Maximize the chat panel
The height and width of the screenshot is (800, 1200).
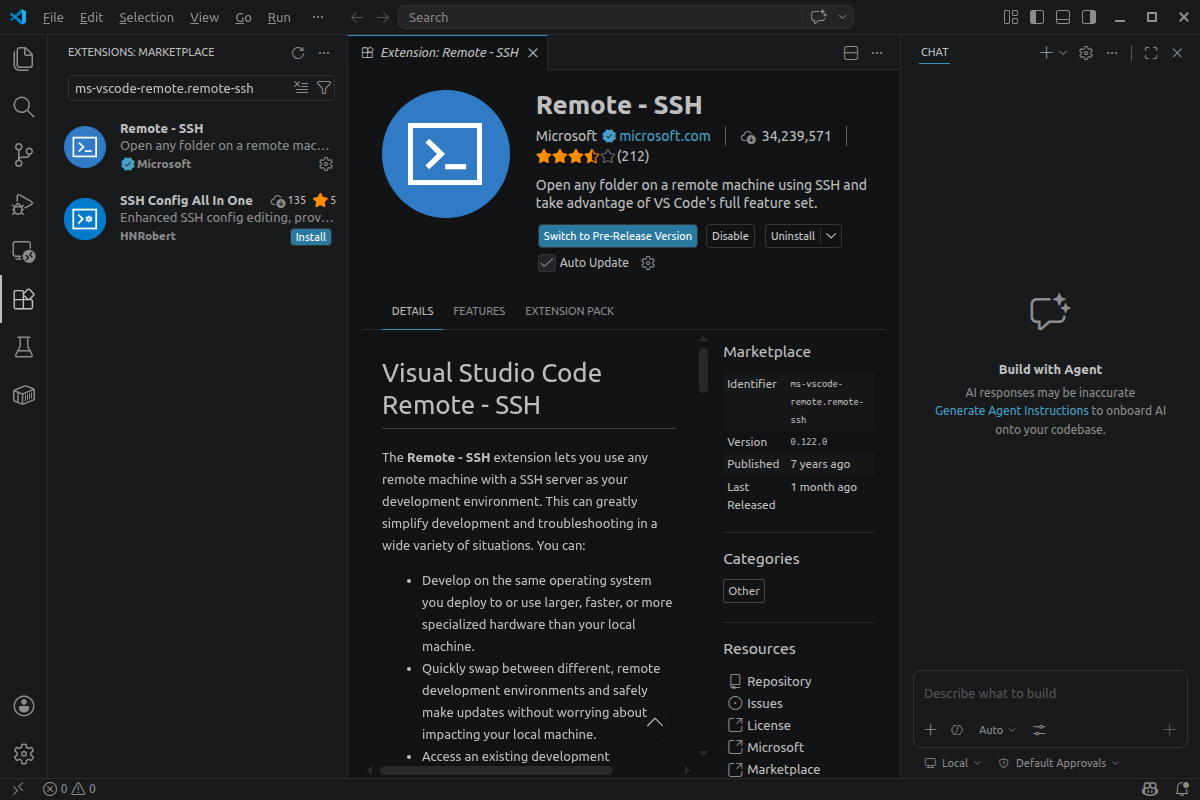coord(1151,53)
